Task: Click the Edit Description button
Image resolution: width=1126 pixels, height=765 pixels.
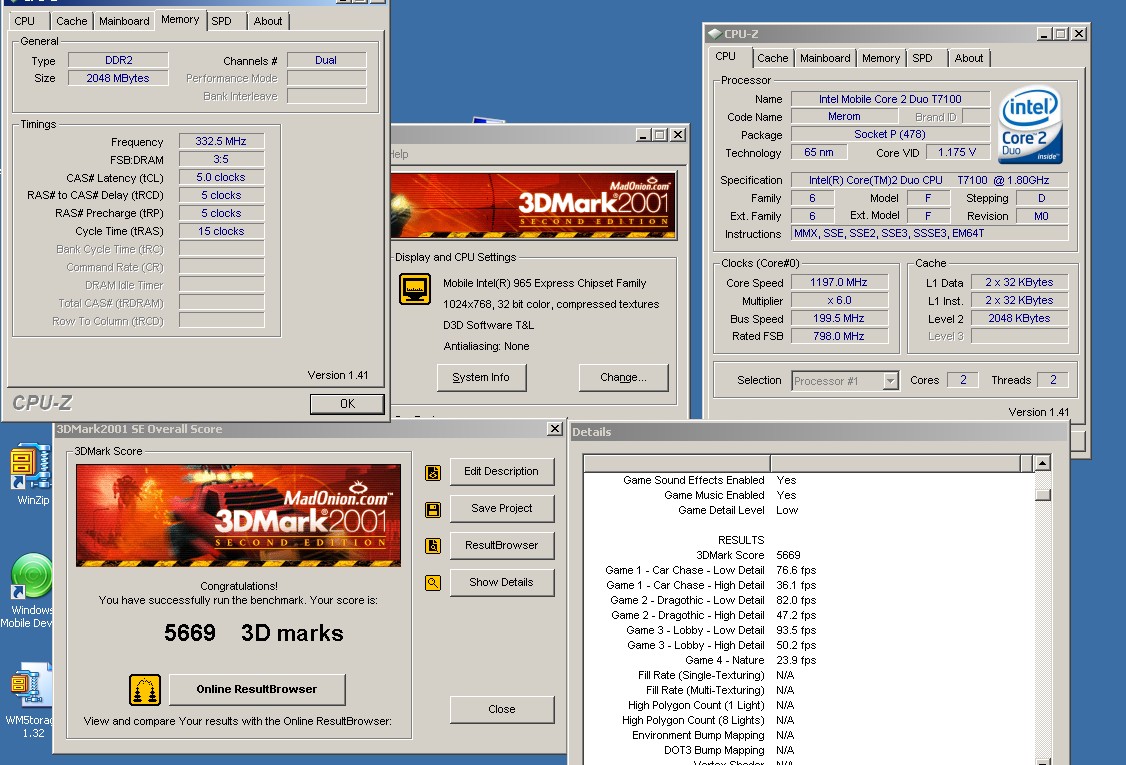Action: (x=501, y=471)
